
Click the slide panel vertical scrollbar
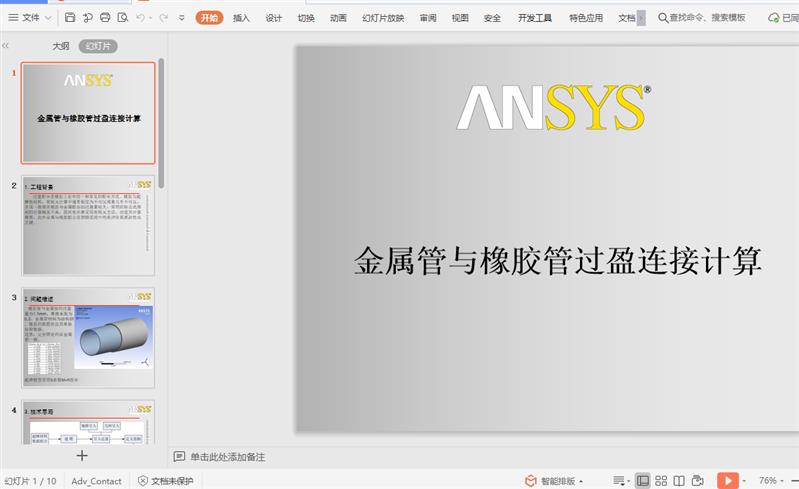[x=161, y=123]
